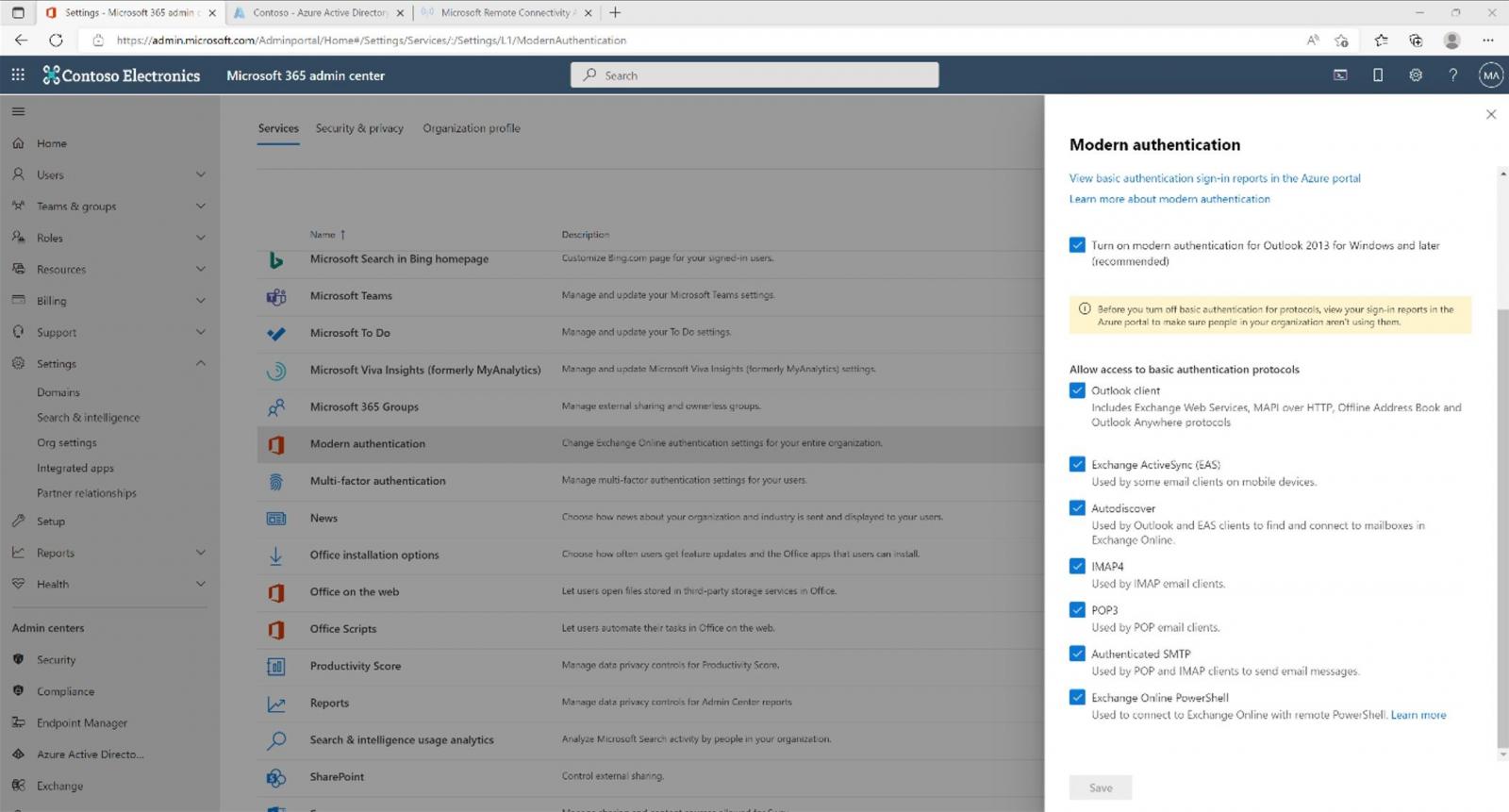Expand the Users menu chevron
This screenshot has height=812, width=1509.
200,174
